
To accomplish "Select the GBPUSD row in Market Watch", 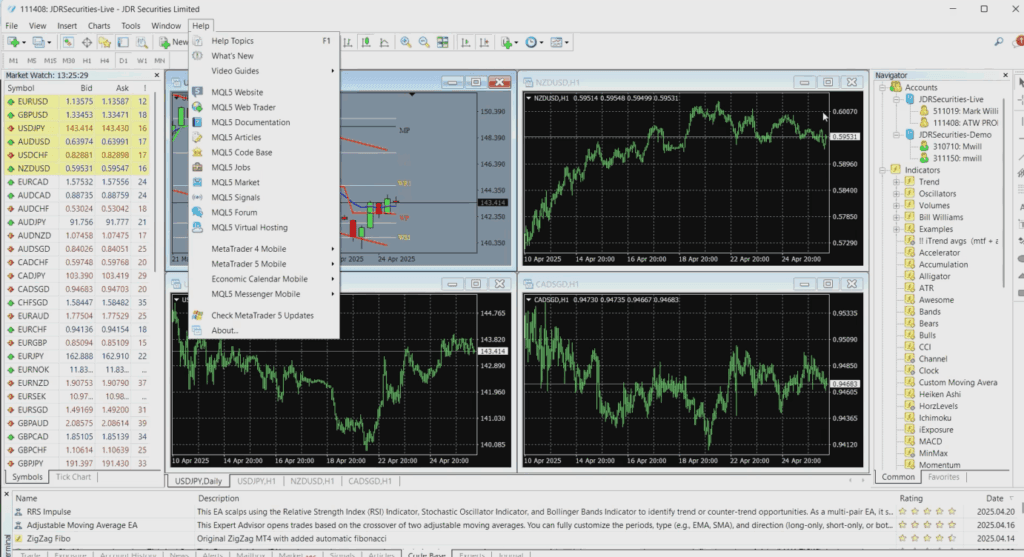I will [x=77, y=115].
